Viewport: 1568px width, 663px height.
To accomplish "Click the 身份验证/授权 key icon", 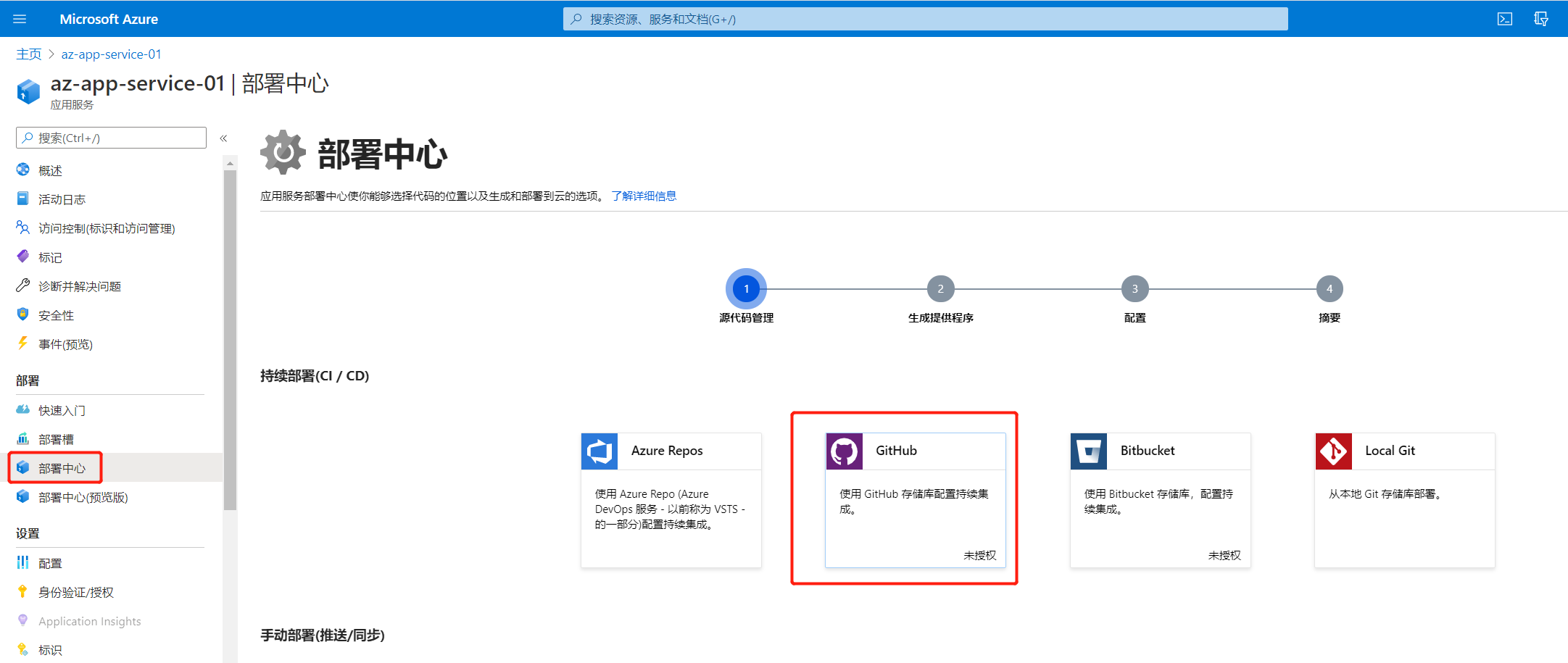I will point(23,591).
